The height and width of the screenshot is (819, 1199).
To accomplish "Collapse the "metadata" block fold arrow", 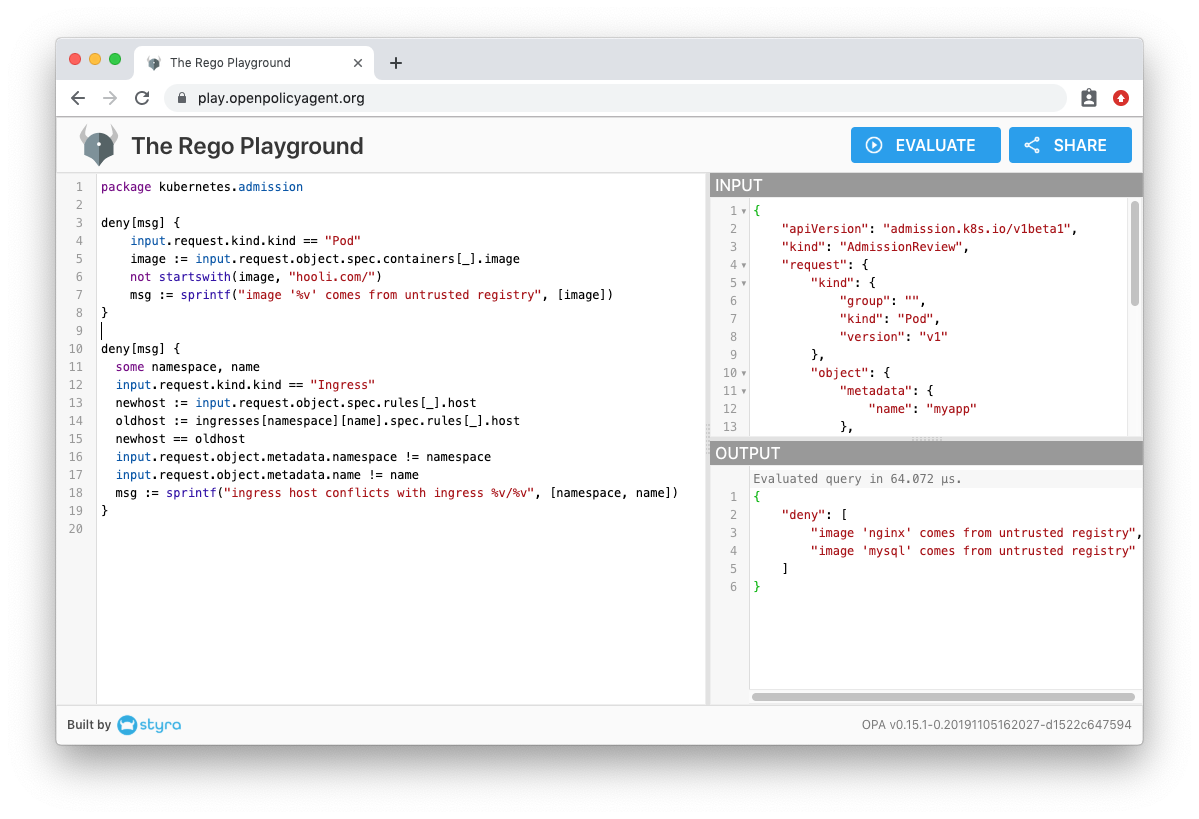I will (744, 391).
